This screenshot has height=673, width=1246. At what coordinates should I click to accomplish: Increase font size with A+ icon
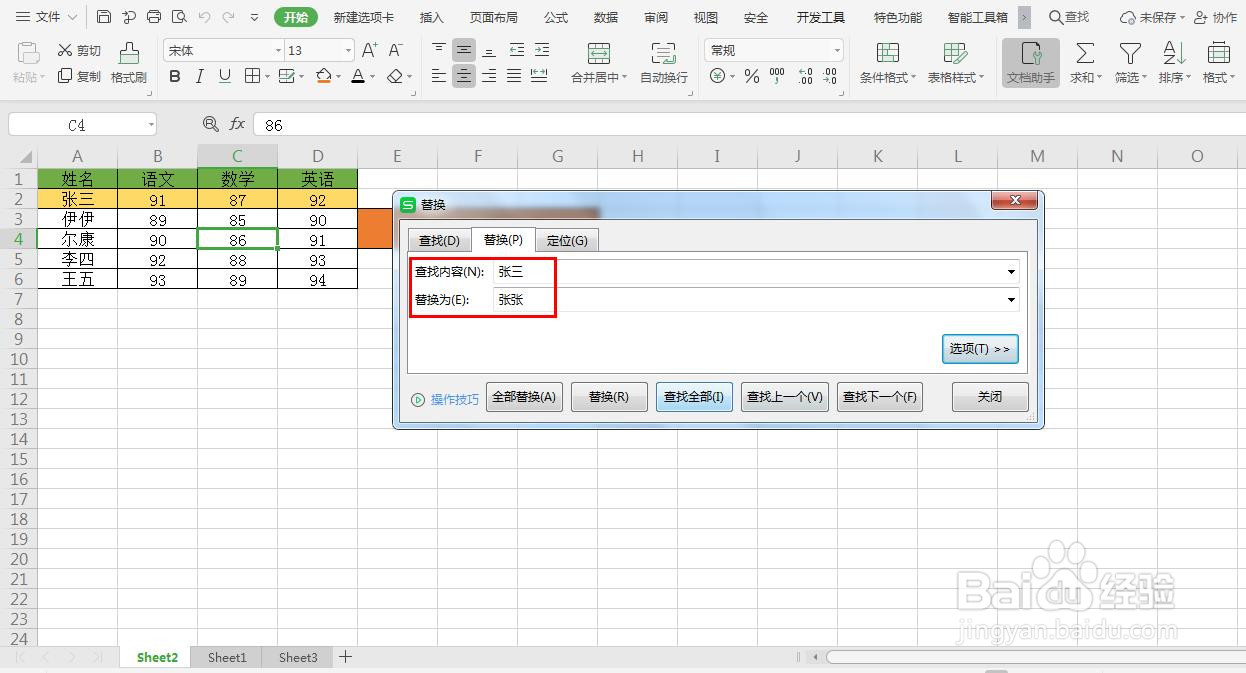click(369, 50)
